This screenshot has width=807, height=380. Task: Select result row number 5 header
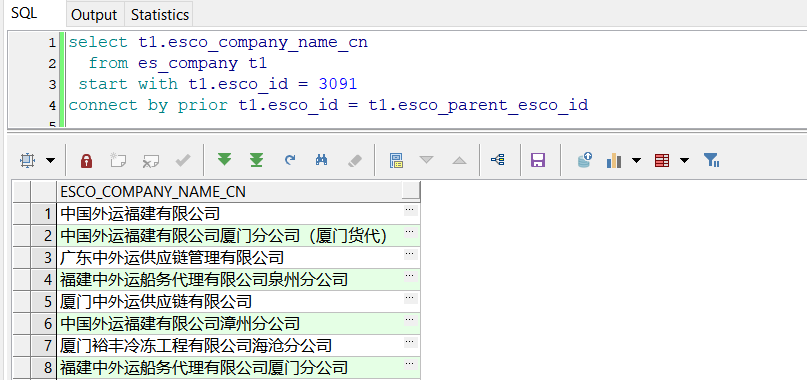[43, 301]
